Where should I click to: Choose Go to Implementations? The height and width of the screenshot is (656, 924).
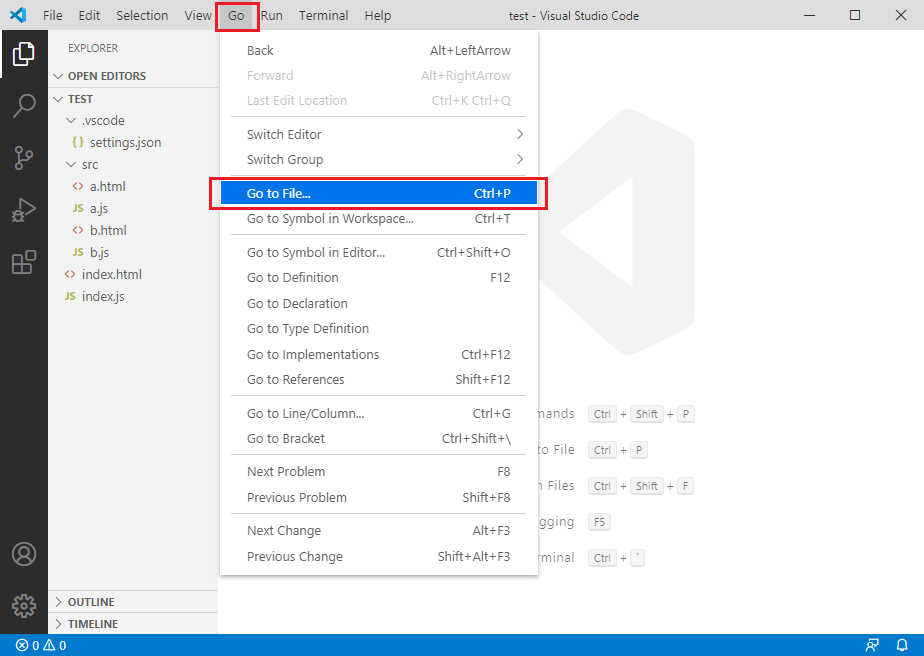point(378,354)
